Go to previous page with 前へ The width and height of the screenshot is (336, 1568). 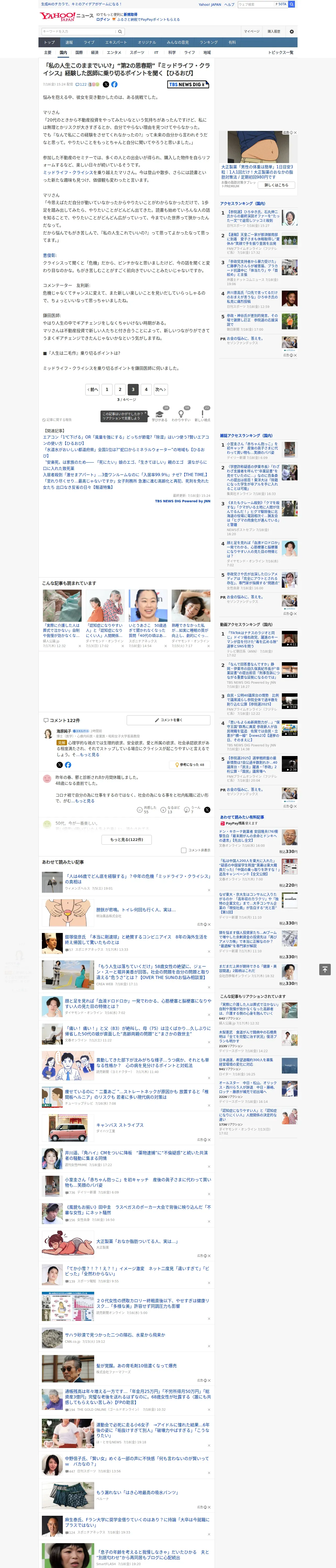[x=92, y=390]
